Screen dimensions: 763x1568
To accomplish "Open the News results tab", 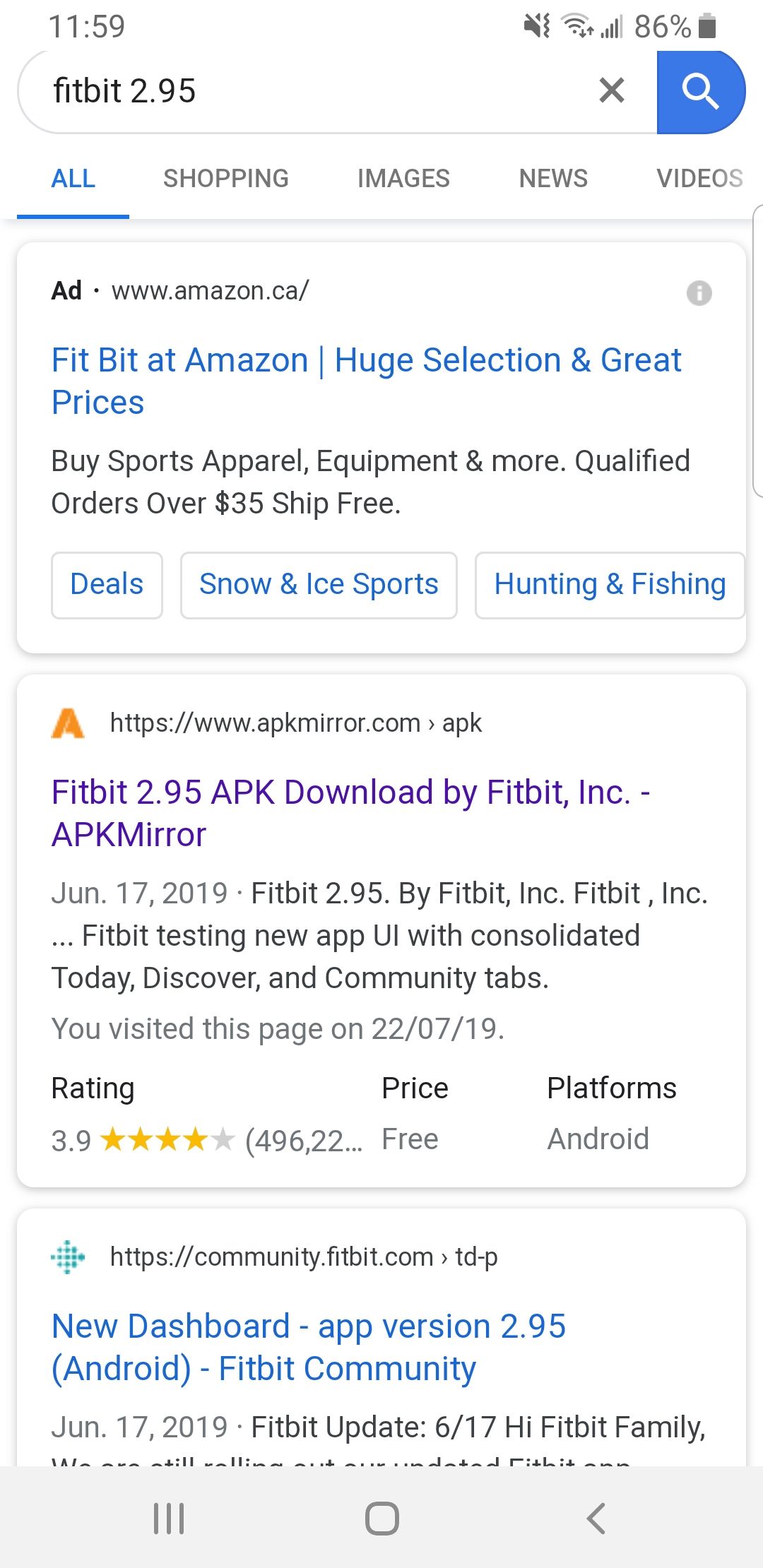I will click(x=553, y=178).
